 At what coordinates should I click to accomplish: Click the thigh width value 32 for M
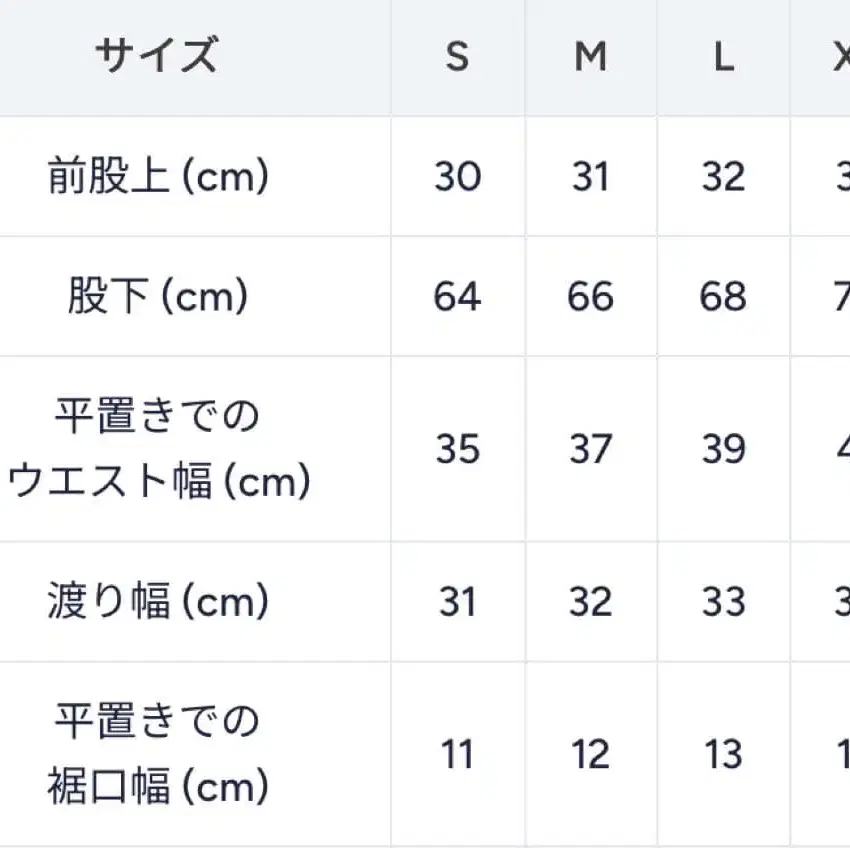tap(590, 602)
